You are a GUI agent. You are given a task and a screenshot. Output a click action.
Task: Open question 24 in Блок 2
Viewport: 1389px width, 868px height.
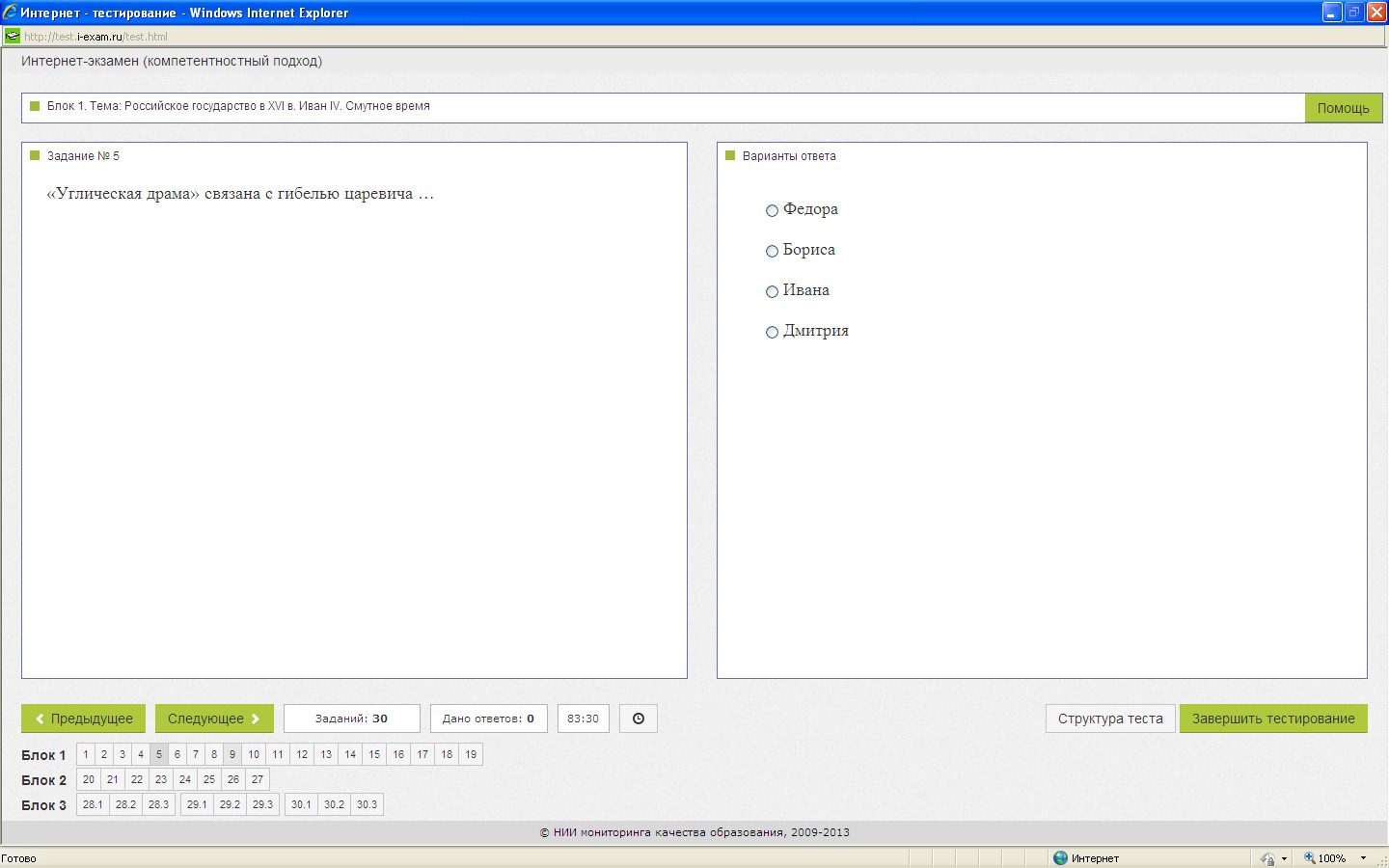coord(185,779)
